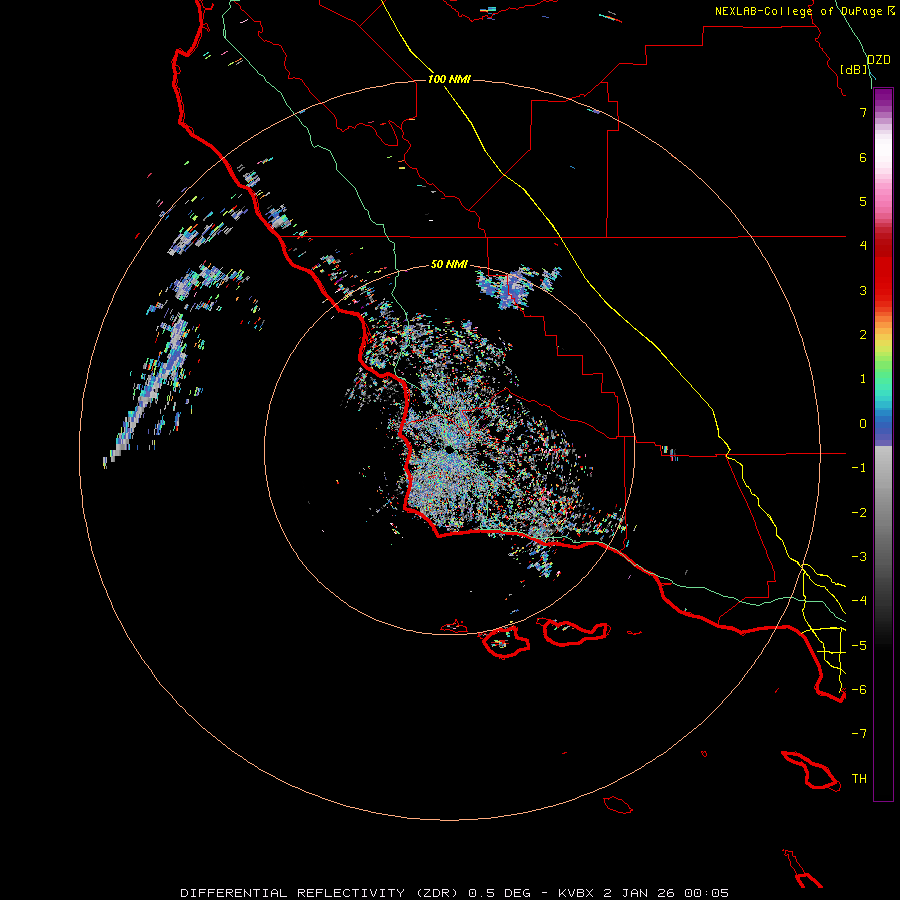Click the 1 value on the scale

(x=863, y=379)
